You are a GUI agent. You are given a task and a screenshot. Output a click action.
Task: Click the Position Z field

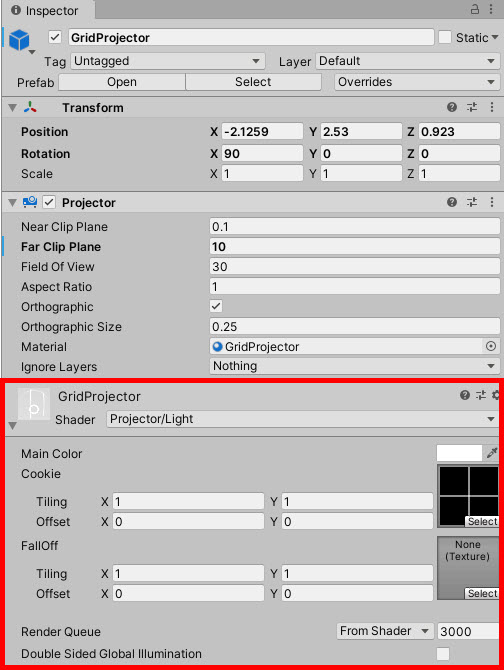click(x=459, y=131)
